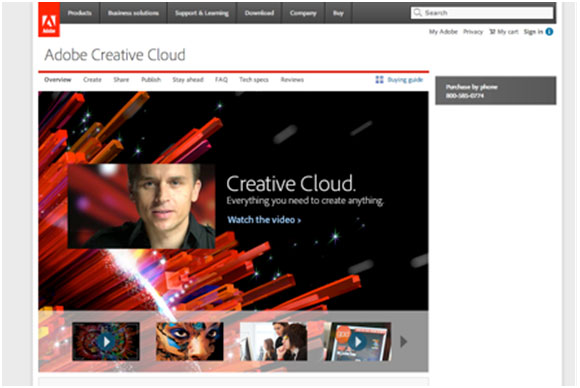Viewport: 580px width, 388px height.
Task: Open the My cart link
Action: [508, 32]
